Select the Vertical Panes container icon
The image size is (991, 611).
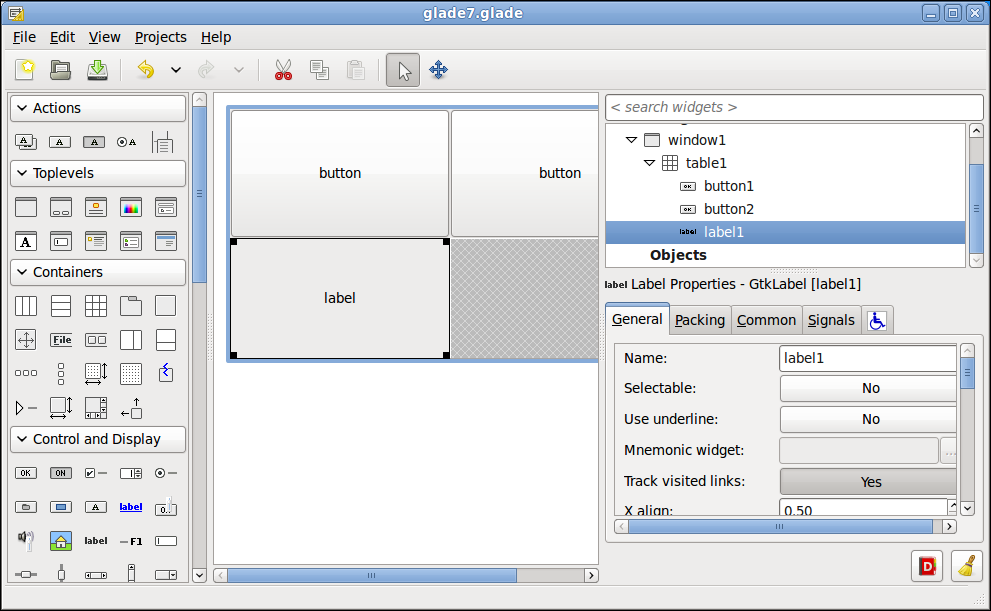coord(166,340)
